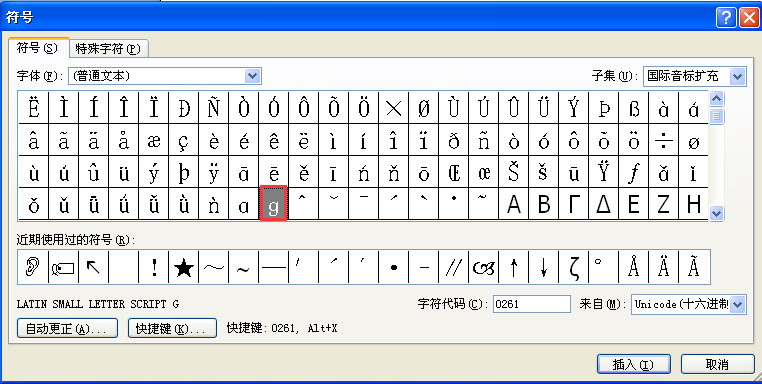Select the ð small eth character

coord(453,140)
